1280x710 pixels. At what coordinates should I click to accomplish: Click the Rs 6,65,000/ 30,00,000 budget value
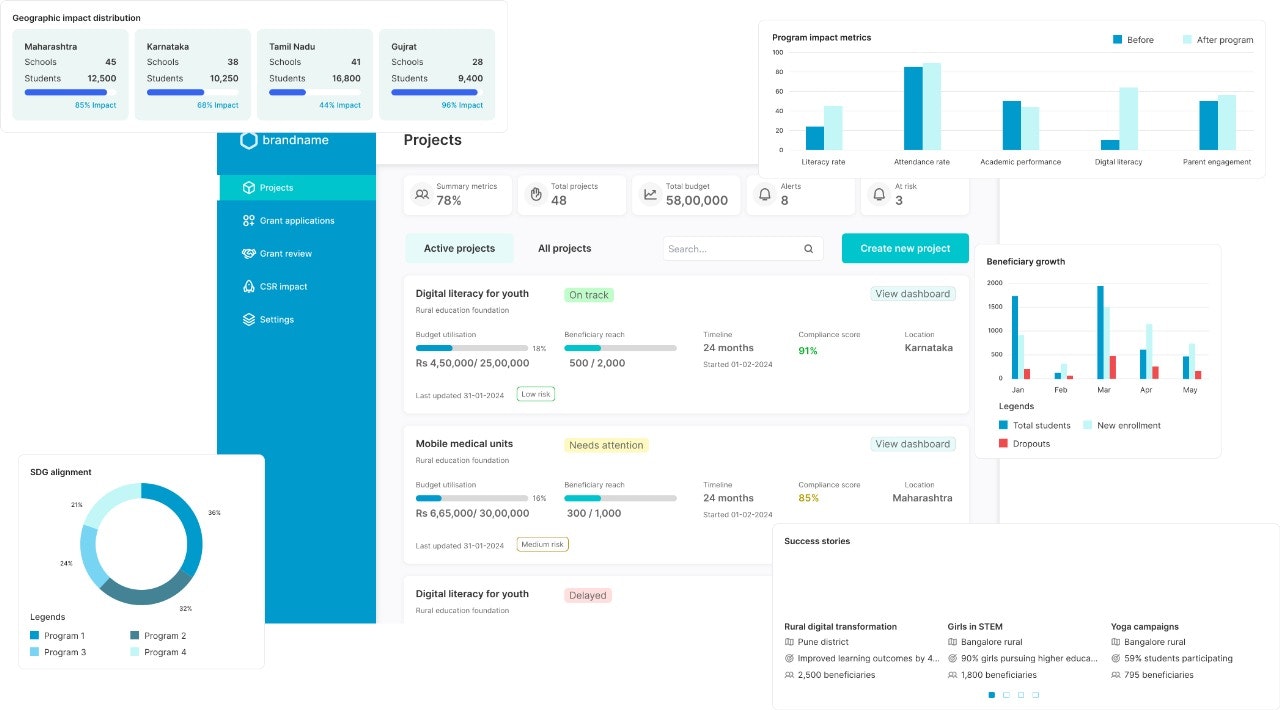click(472, 513)
